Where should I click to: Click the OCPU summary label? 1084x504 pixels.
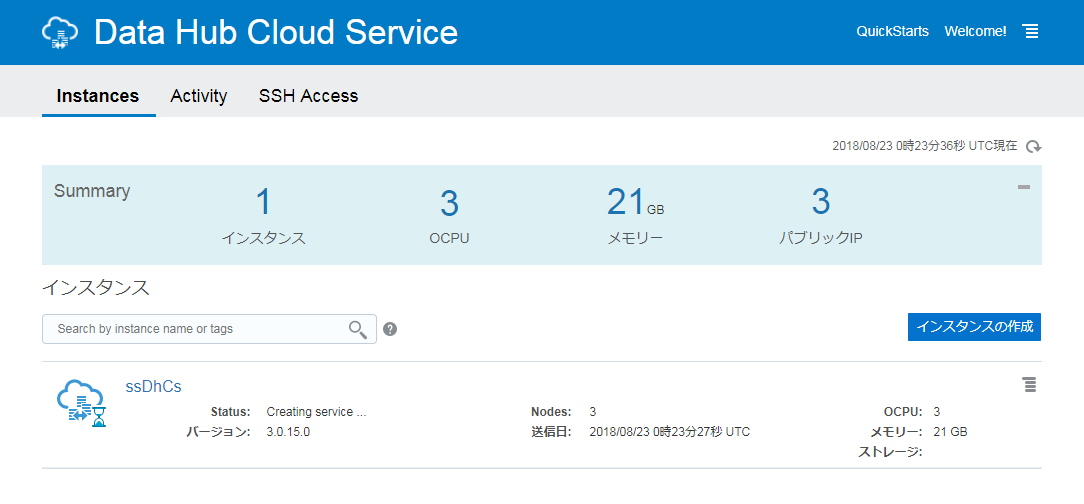pyautogui.click(x=449, y=239)
